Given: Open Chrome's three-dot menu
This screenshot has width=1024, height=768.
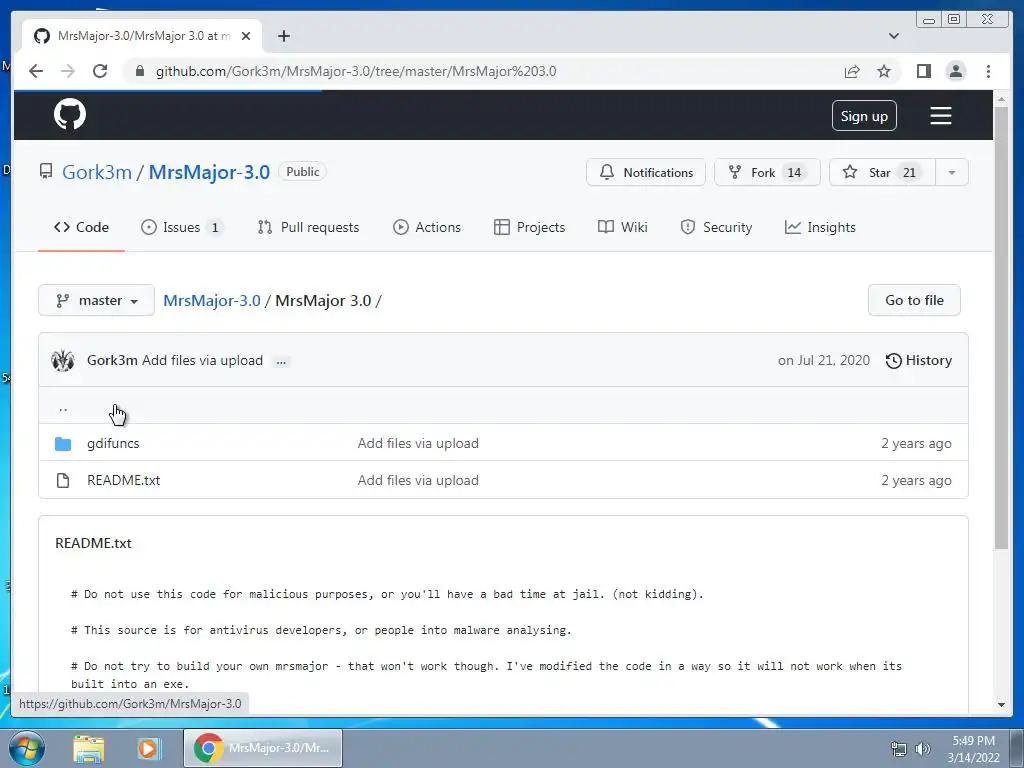Looking at the screenshot, I should pyautogui.click(x=988, y=71).
